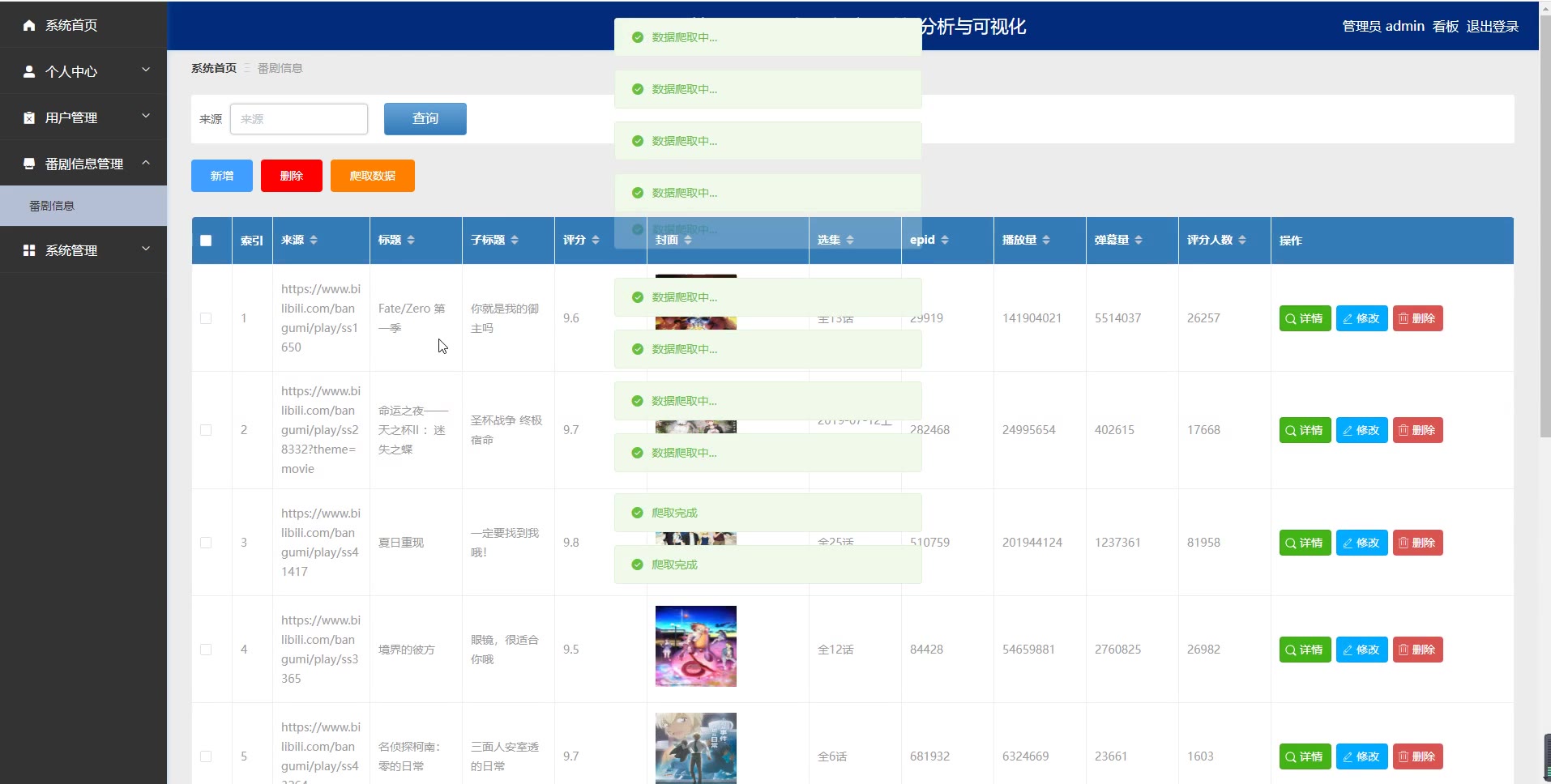Sort table by 来源 column
1551x784 pixels.
tap(314, 240)
